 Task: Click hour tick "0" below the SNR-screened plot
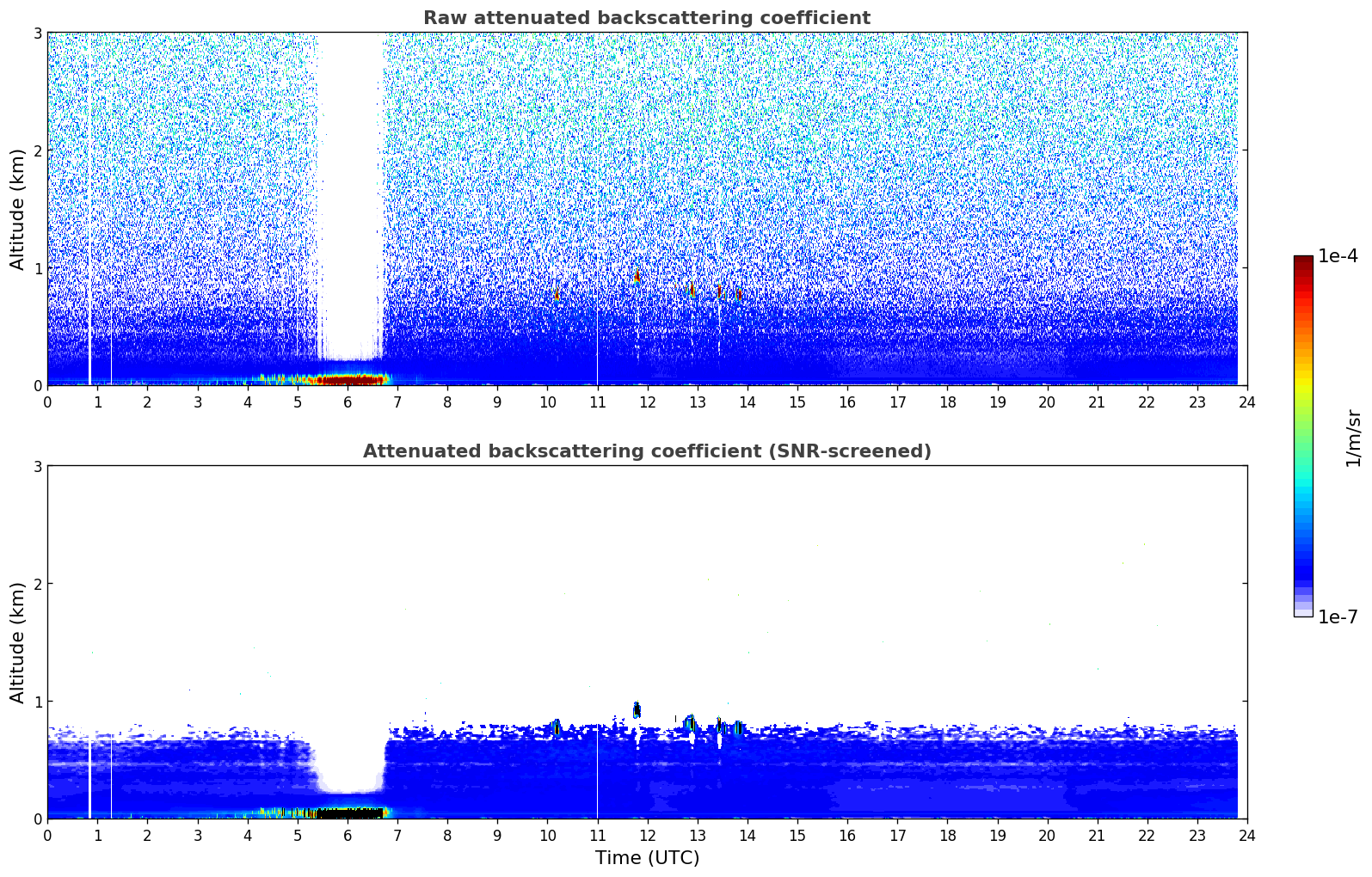pos(47,835)
